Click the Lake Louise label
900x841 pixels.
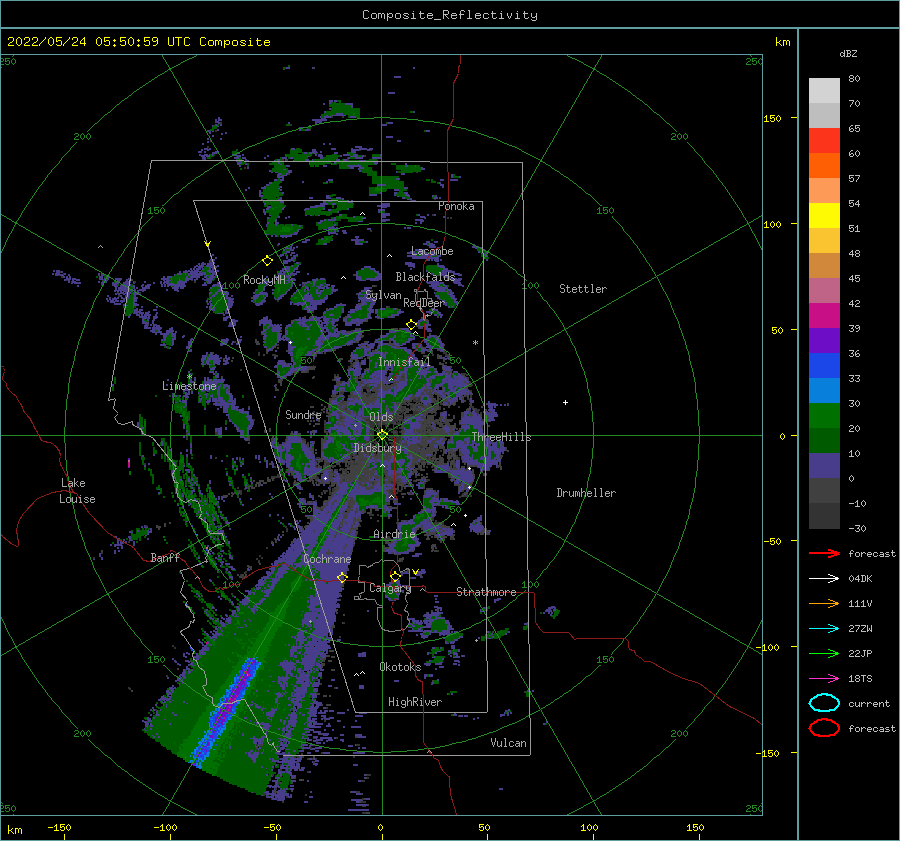[77, 491]
